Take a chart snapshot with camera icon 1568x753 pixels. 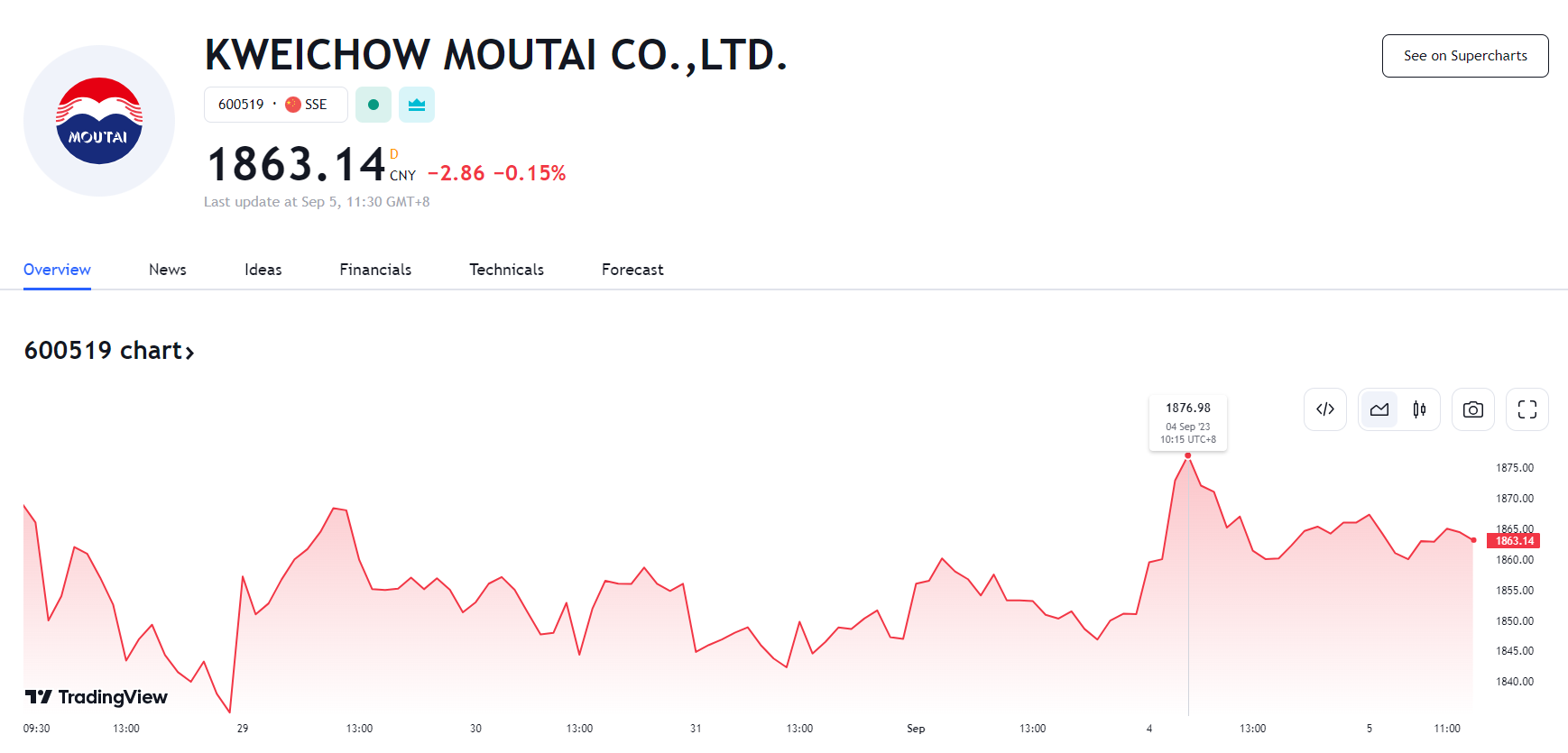tap(1472, 409)
